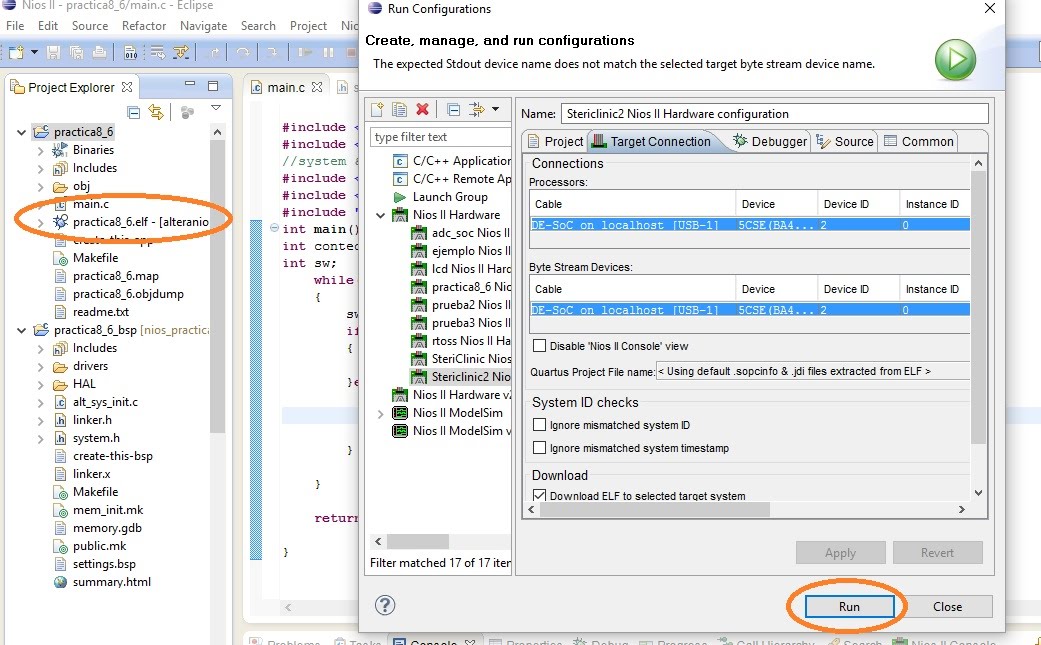
Task: Click the New wizard icon in Eclipse toolbar
Action: pos(16,52)
